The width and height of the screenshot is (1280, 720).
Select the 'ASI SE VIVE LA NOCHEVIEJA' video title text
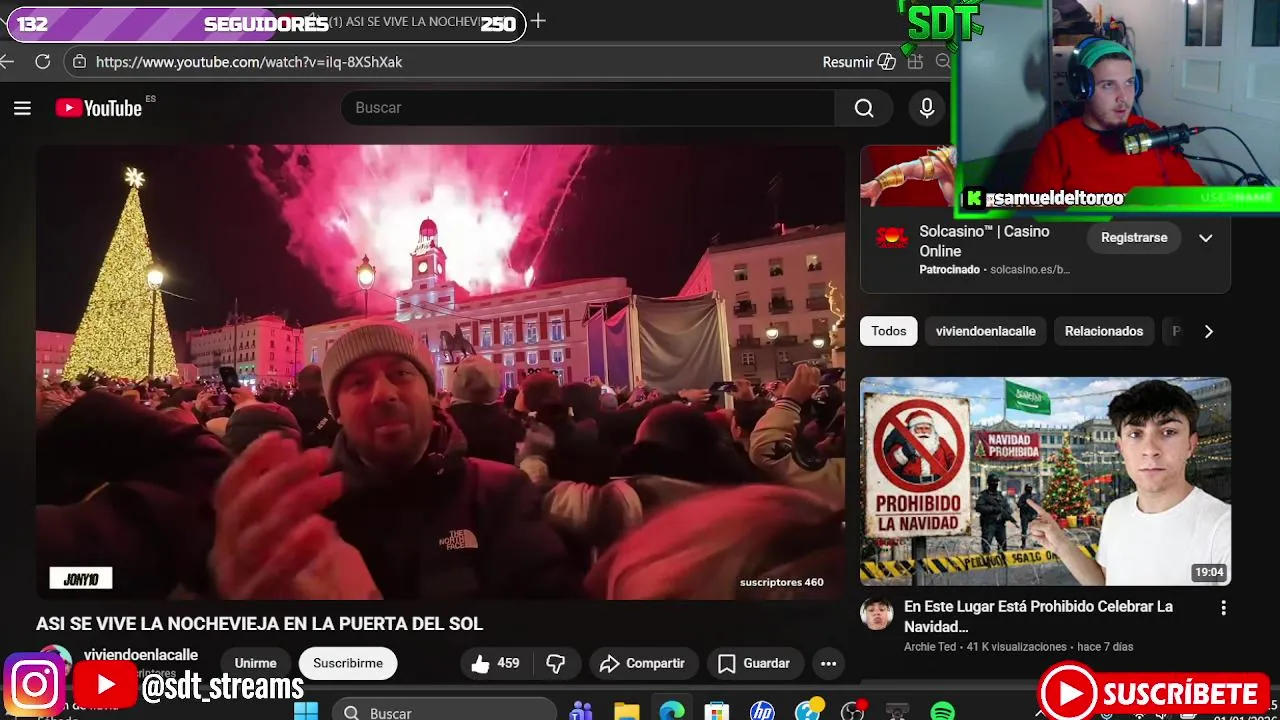click(x=260, y=624)
